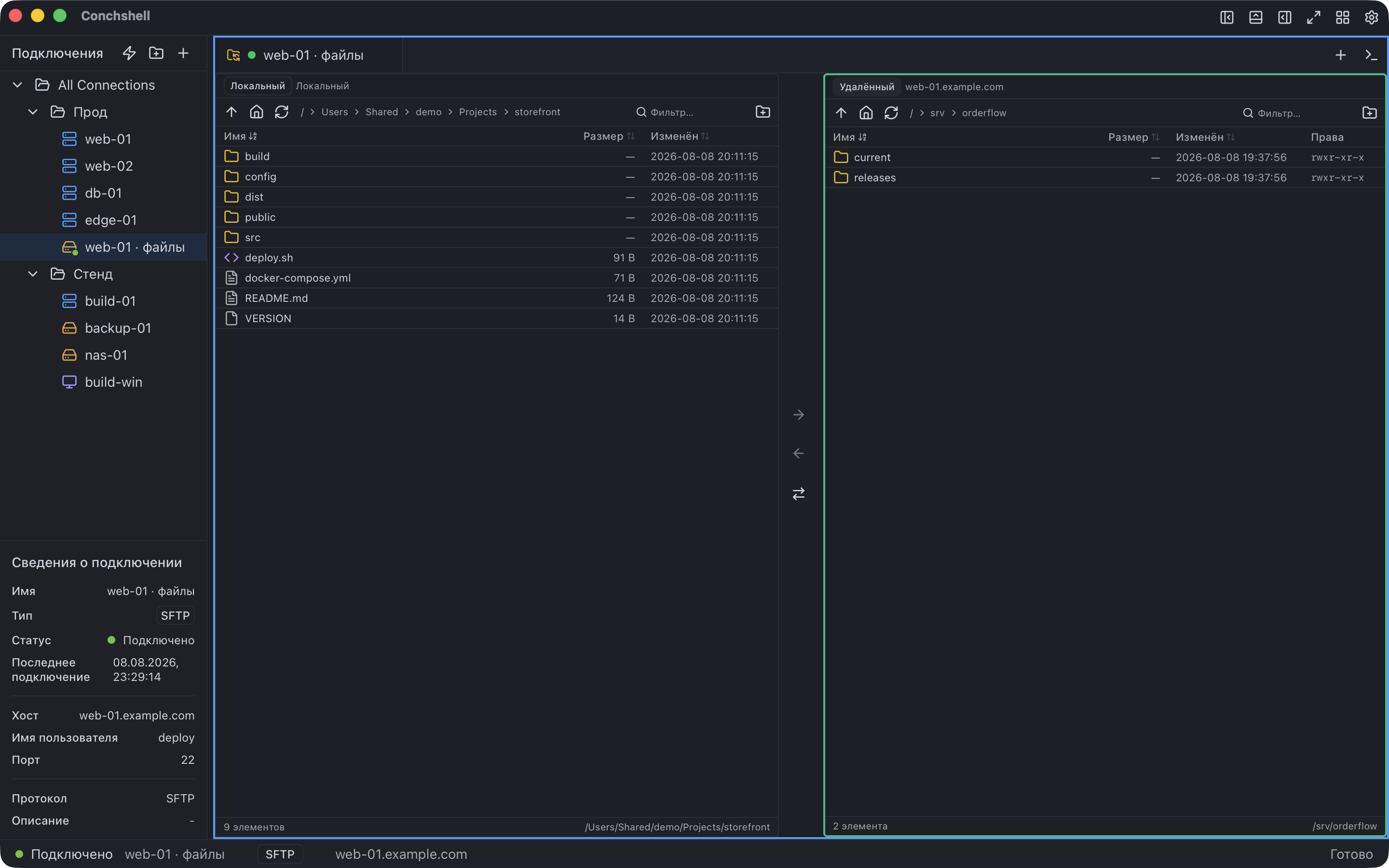
Task: Toggle the left sidebar panel icon
Action: [1226, 17]
